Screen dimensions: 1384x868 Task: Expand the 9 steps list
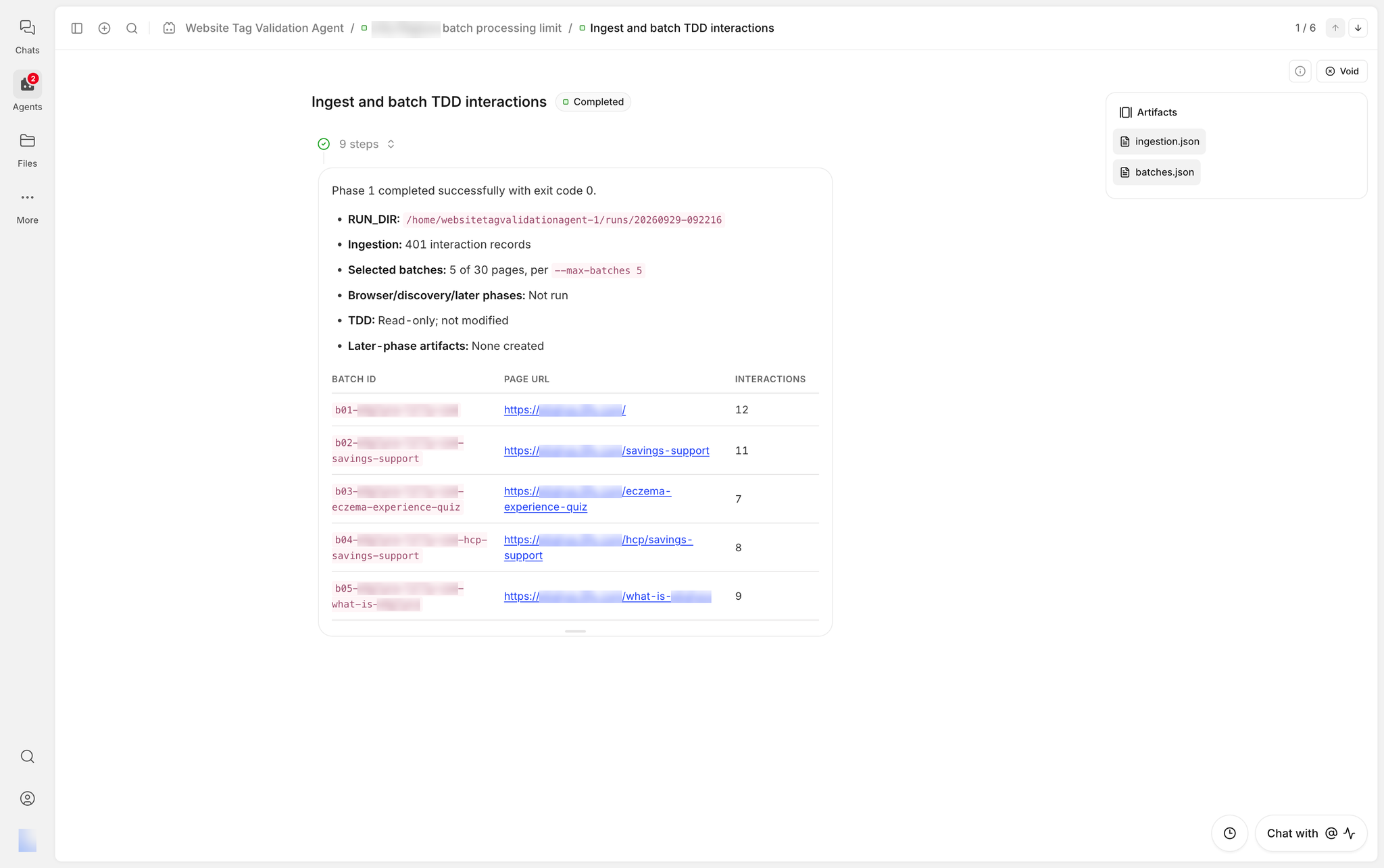pyautogui.click(x=367, y=145)
